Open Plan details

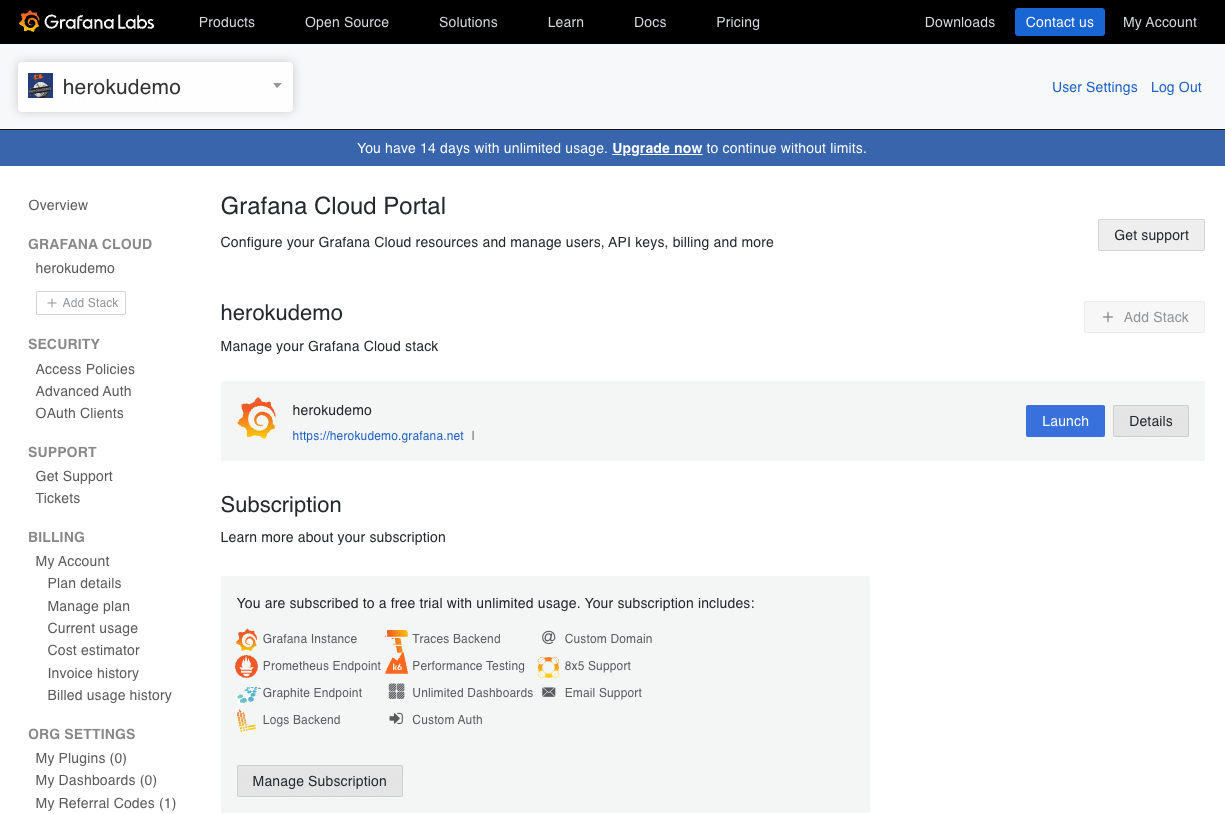84,583
